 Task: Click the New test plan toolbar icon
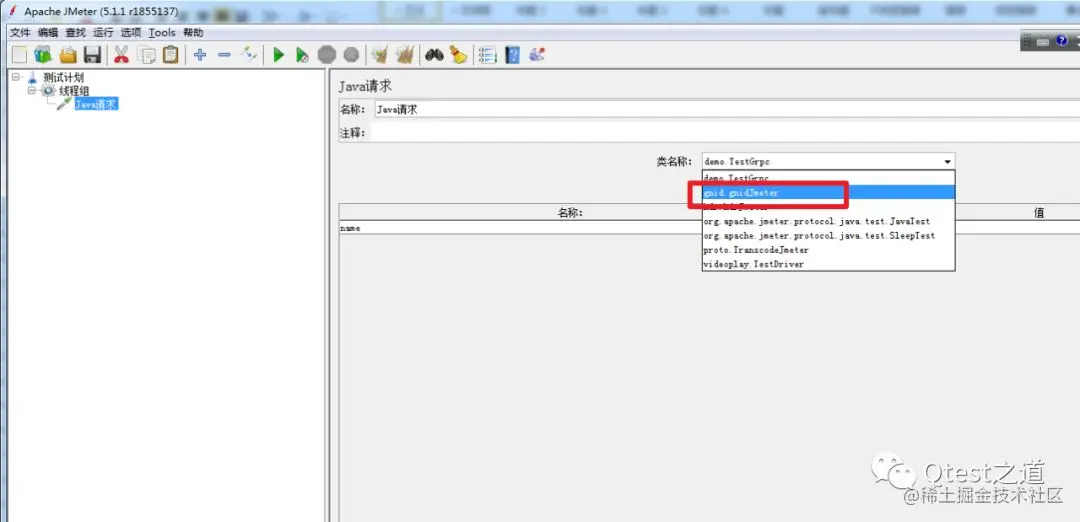[20, 54]
